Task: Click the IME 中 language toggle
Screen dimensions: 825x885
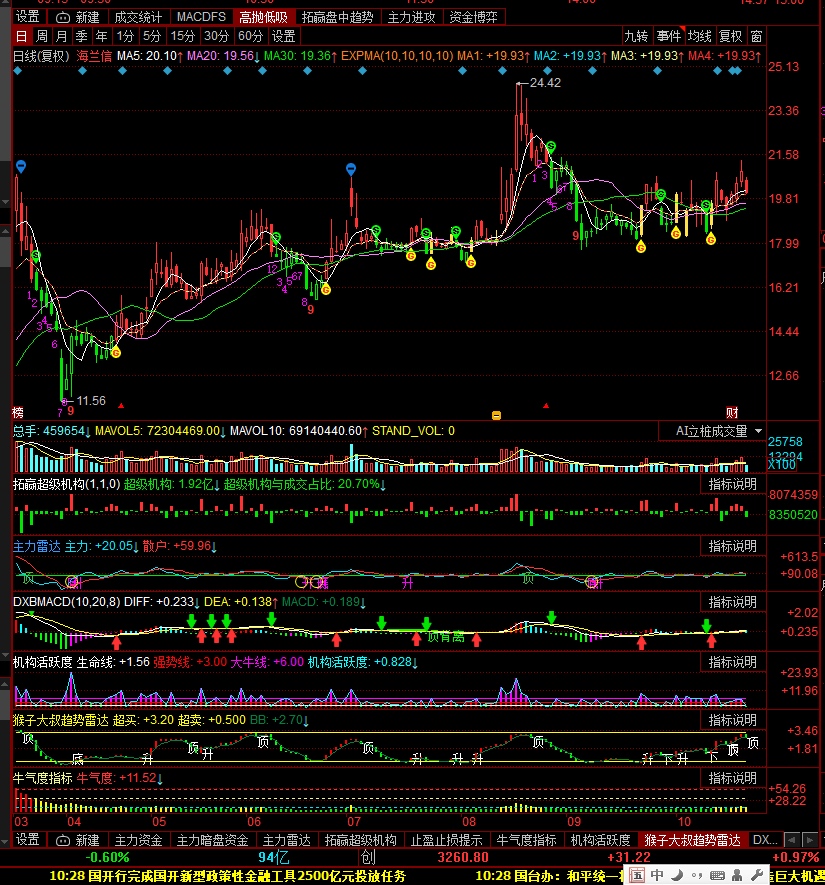Action: 657,875
